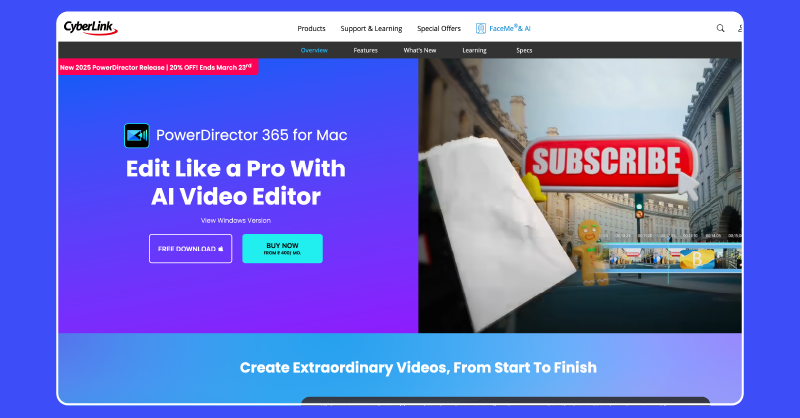The image size is (800, 418).
Task: Switch to the Features tab
Action: pyautogui.click(x=366, y=49)
